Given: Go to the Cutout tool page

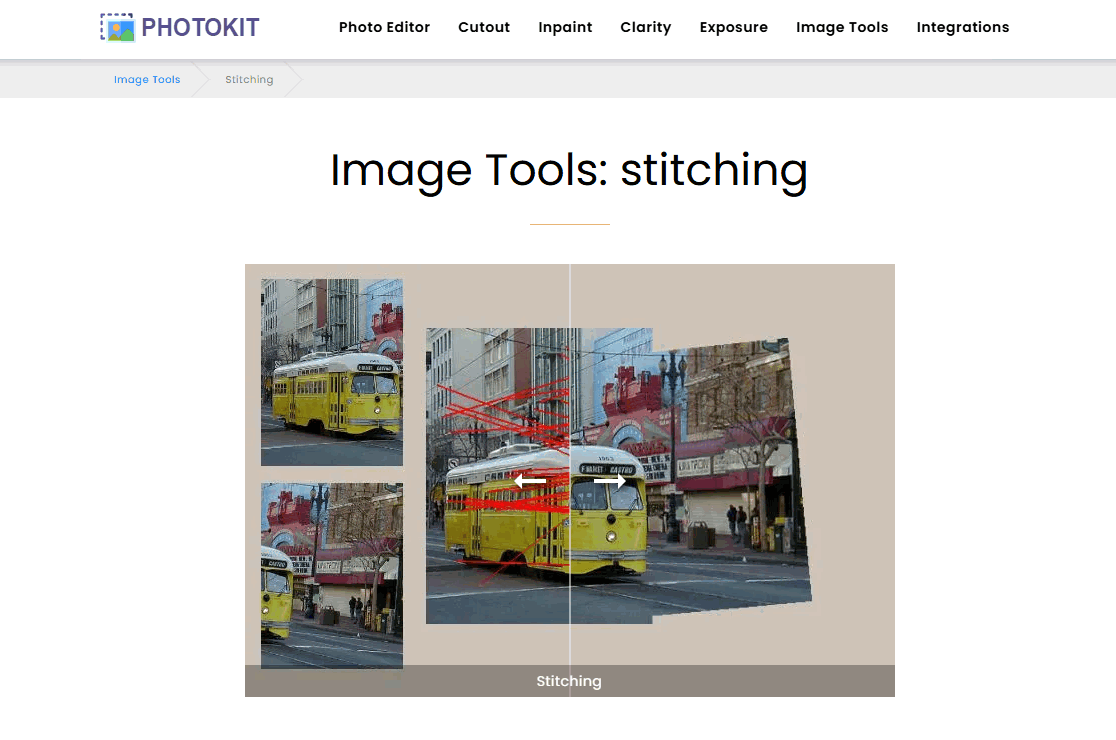Looking at the screenshot, I should [484, 28].
